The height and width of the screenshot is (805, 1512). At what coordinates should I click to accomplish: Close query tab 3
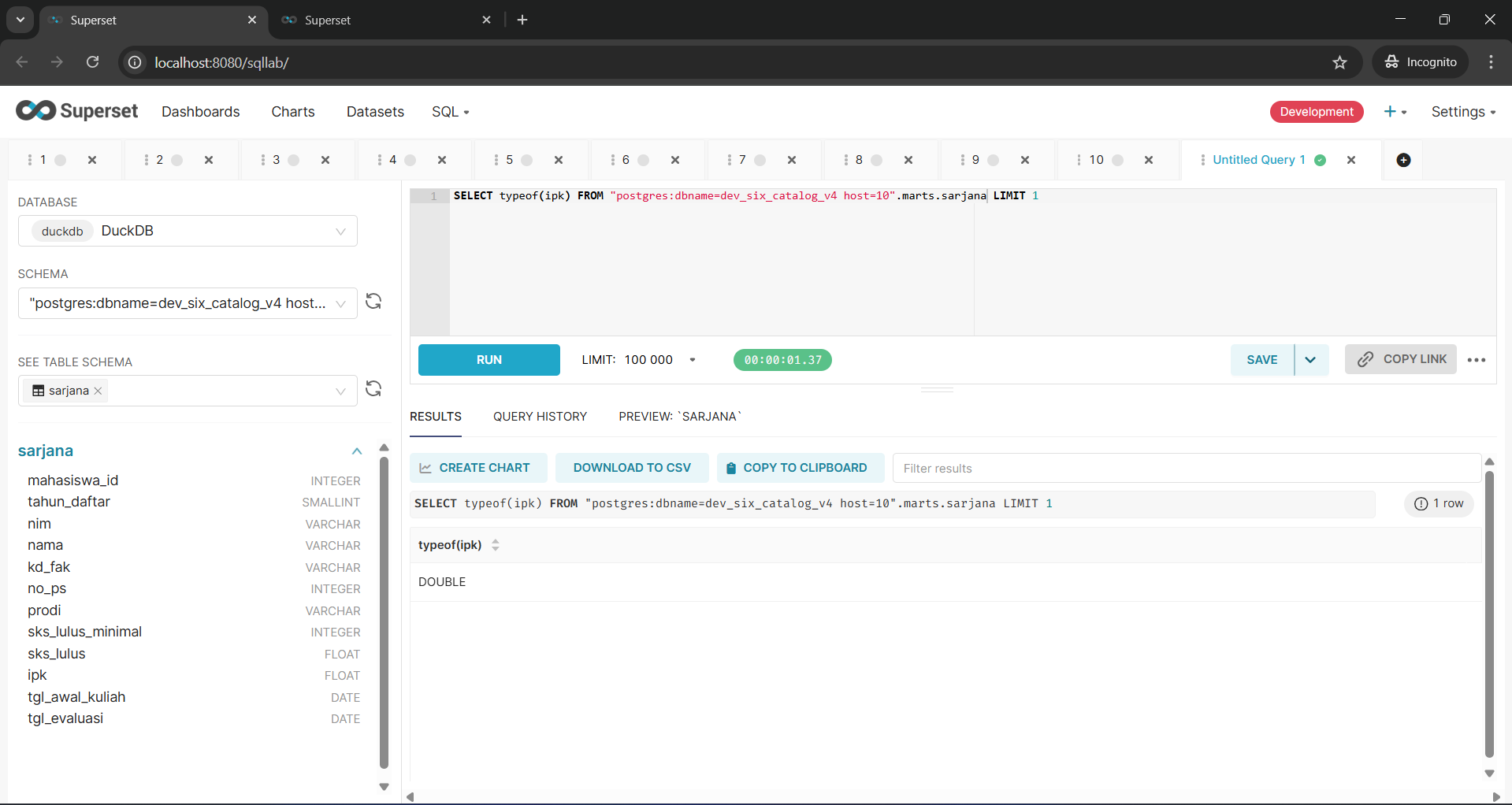click(325, 160)
